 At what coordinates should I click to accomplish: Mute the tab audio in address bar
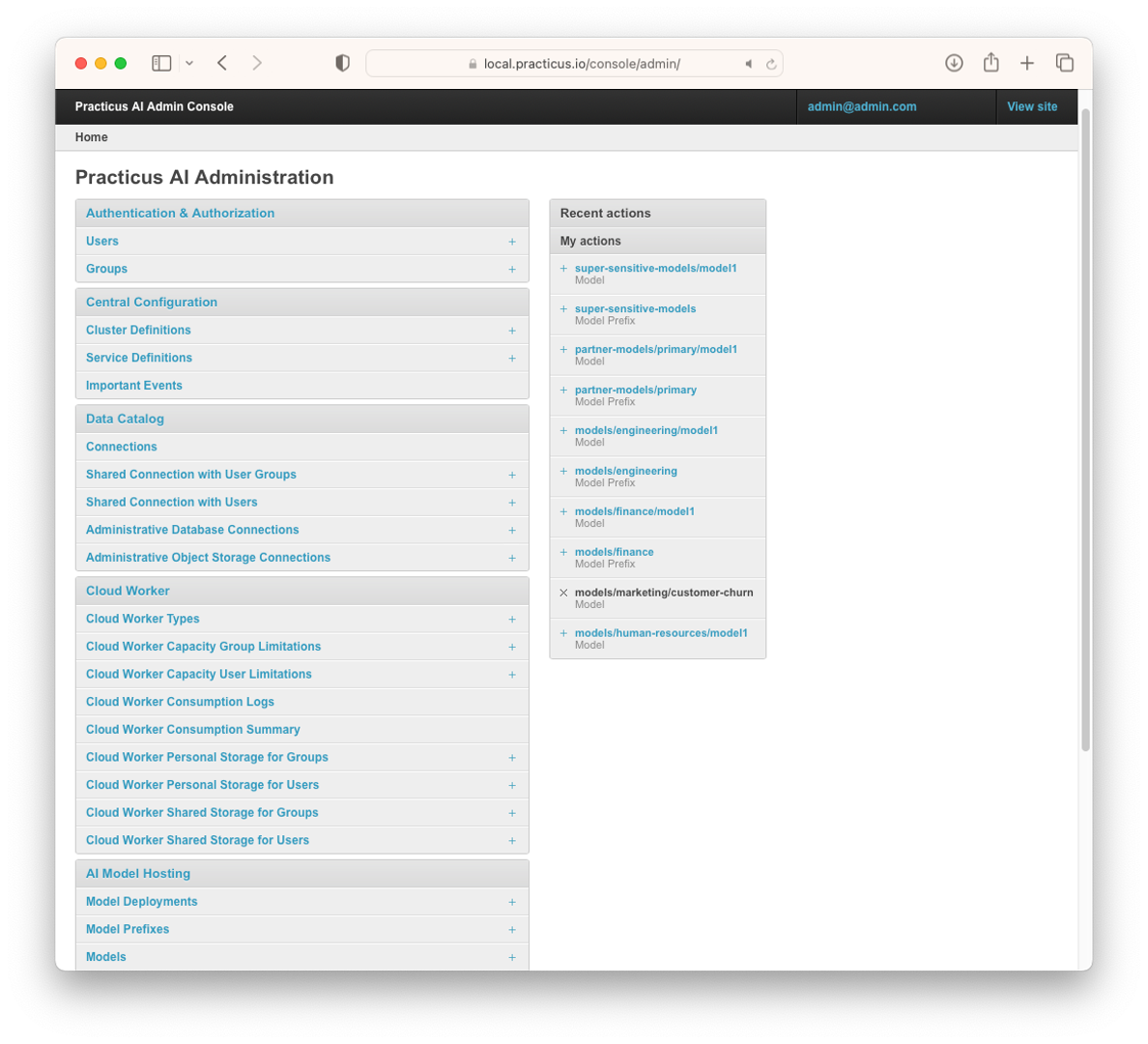[748, 64]
